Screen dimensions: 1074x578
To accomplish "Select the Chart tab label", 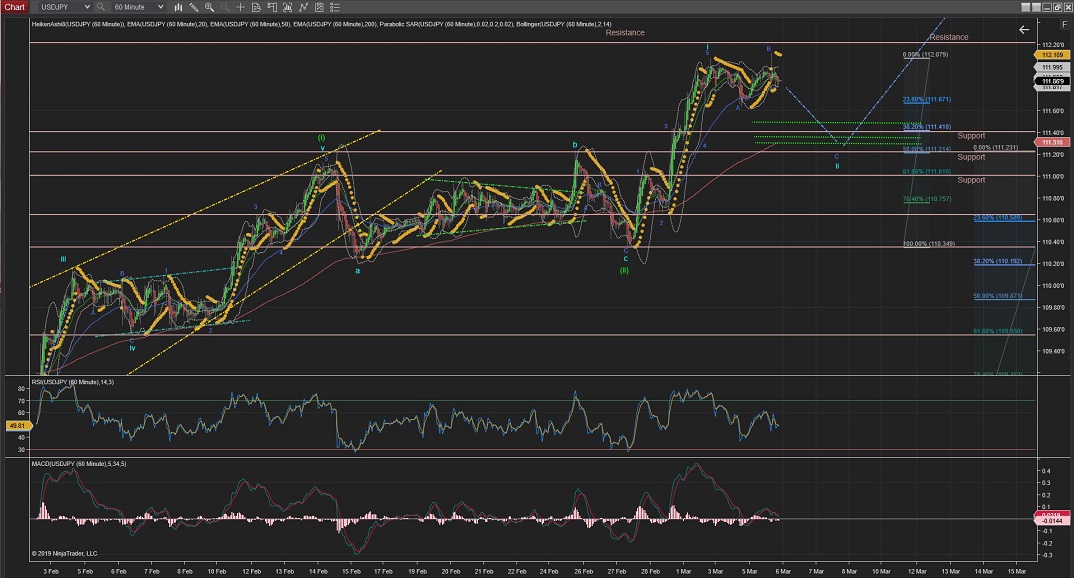I will pyautogui.click(x=14, y=7).
